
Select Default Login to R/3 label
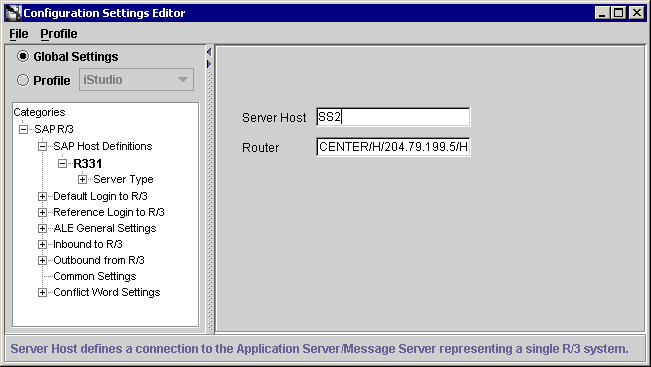pyautogui.click(x=100, y=196)
